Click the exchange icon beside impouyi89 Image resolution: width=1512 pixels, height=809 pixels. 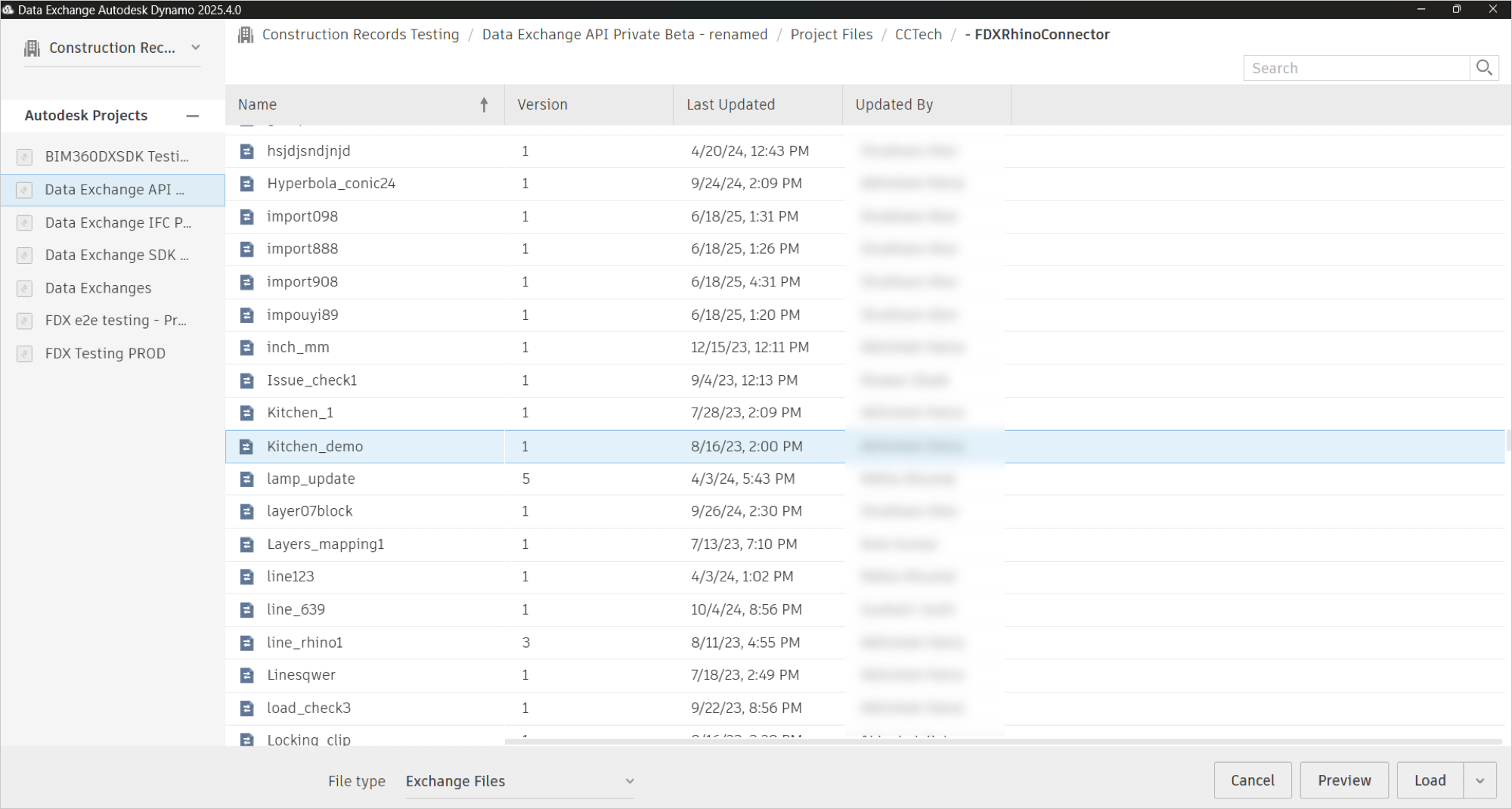pos(246,315)
